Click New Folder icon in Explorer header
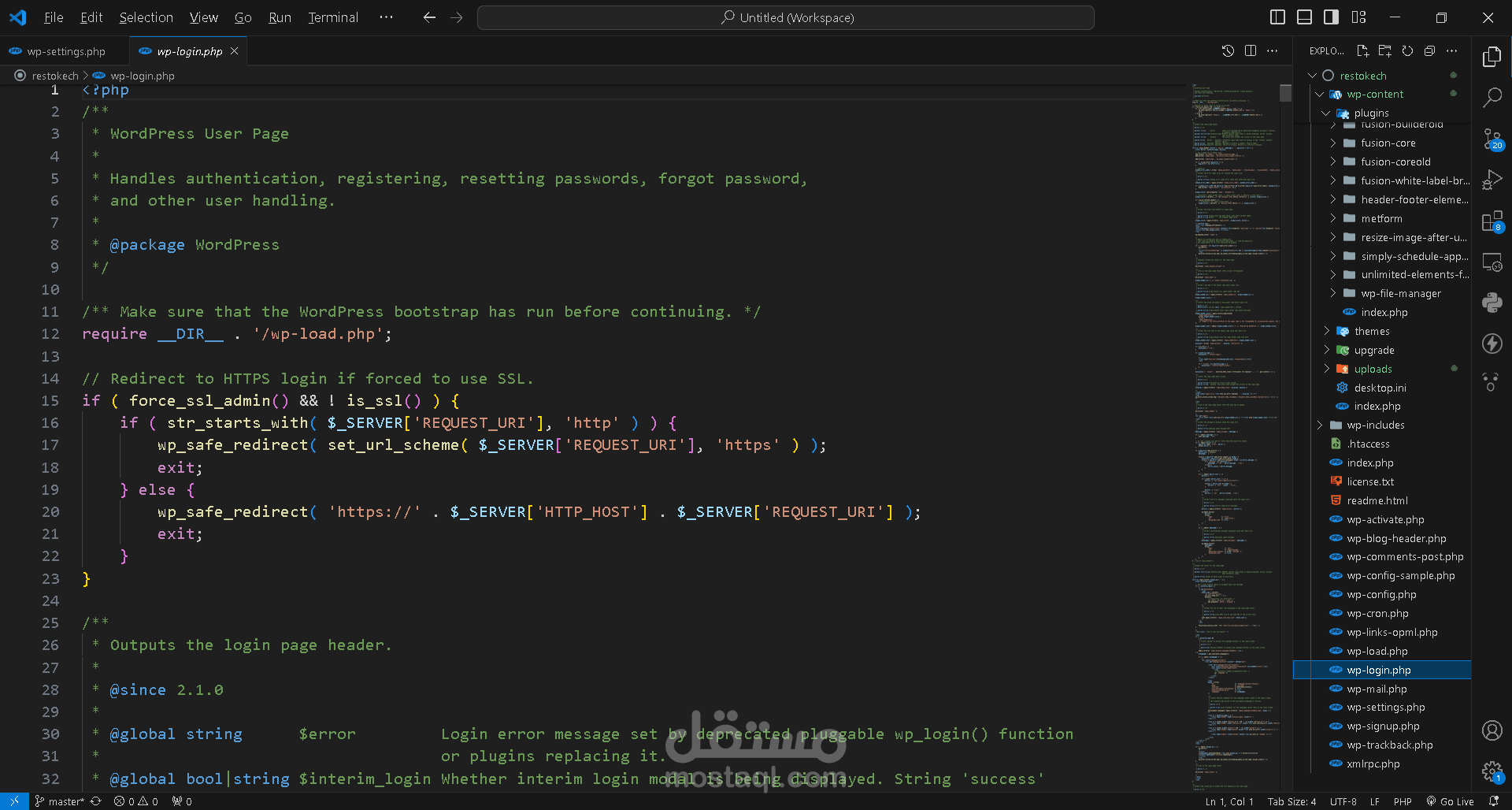This screenshot has width=1512, height=810. [1384, 51]
